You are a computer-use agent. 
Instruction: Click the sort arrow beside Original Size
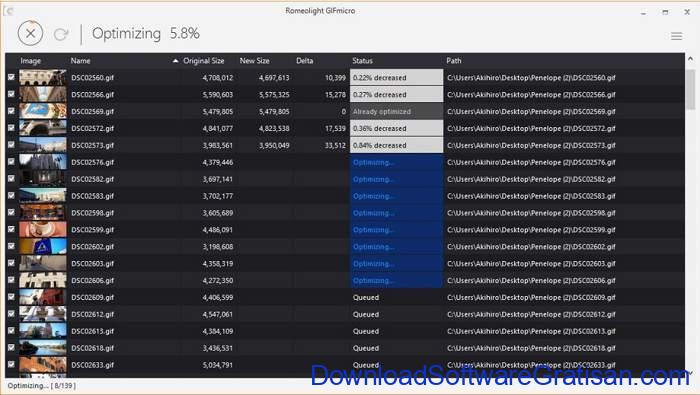coord(175,61)
